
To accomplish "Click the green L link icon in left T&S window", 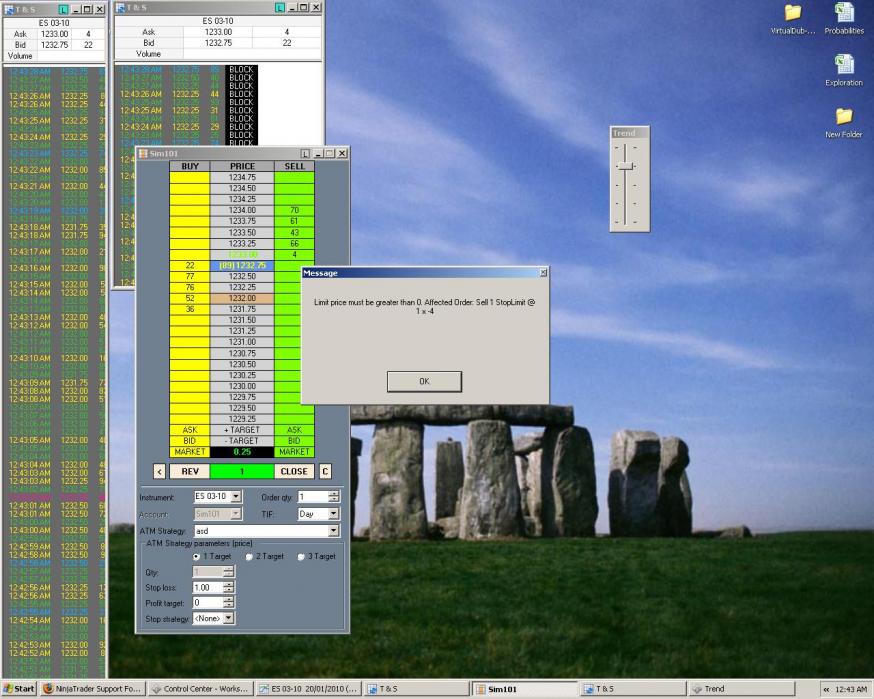I will pos(64,9).
